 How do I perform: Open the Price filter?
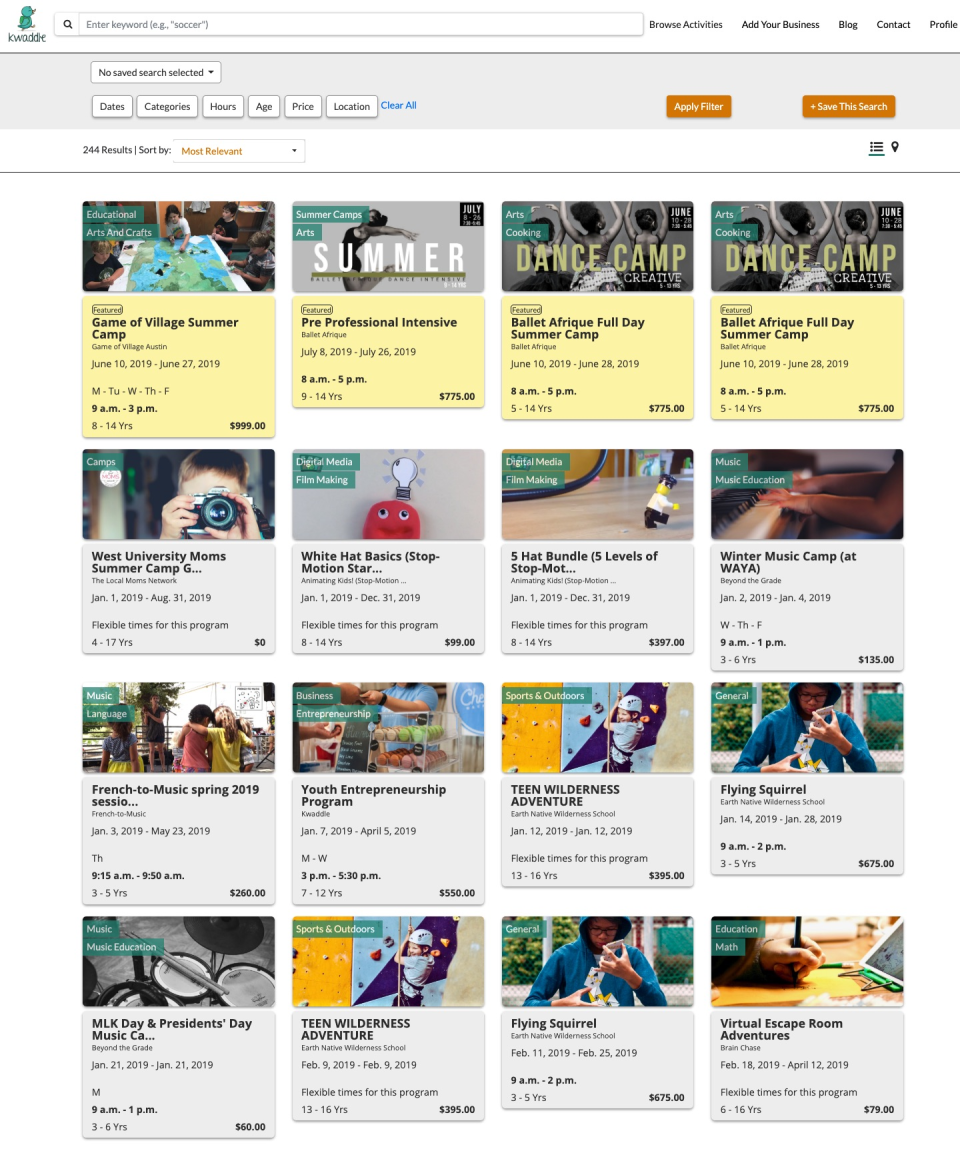302,106
